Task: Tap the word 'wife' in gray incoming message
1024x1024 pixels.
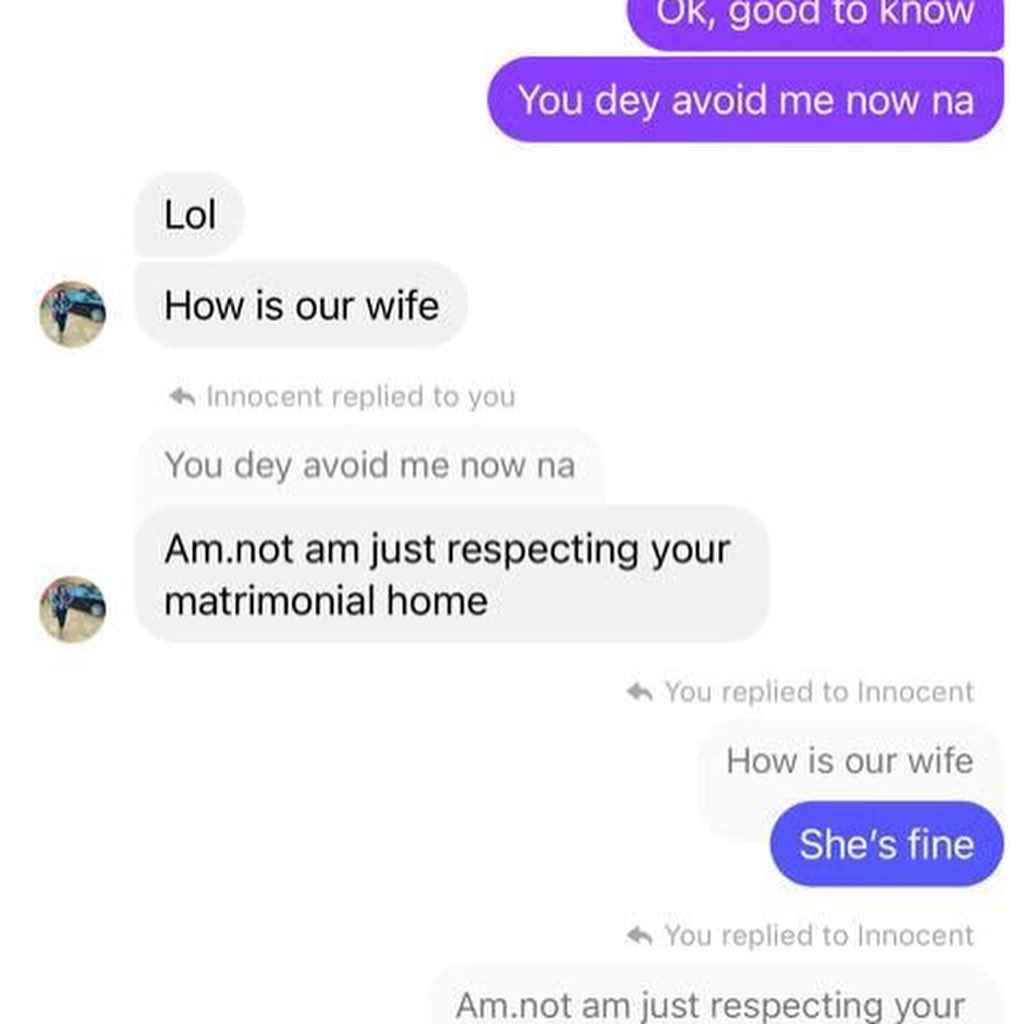Action: tap(402, 305)
